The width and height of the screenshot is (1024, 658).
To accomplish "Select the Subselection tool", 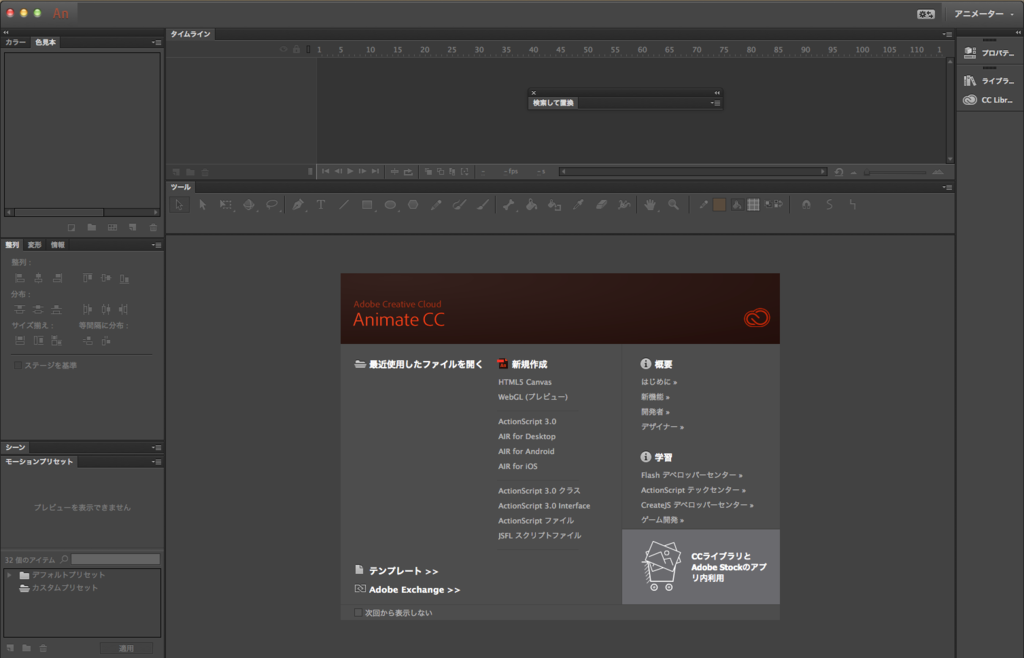I will tap(202, 205).
